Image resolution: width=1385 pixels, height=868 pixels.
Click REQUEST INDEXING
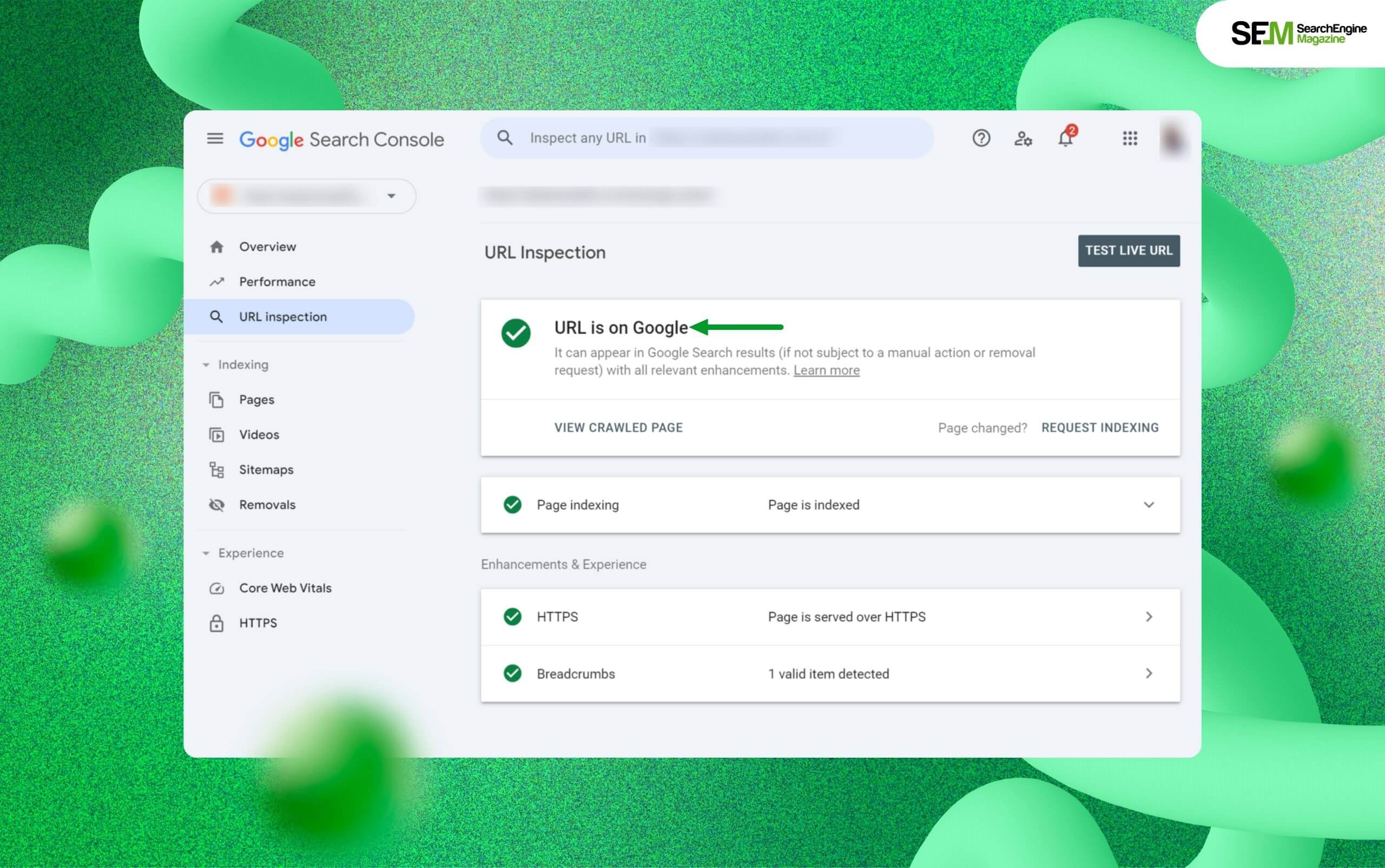(x=1100, y=428)
